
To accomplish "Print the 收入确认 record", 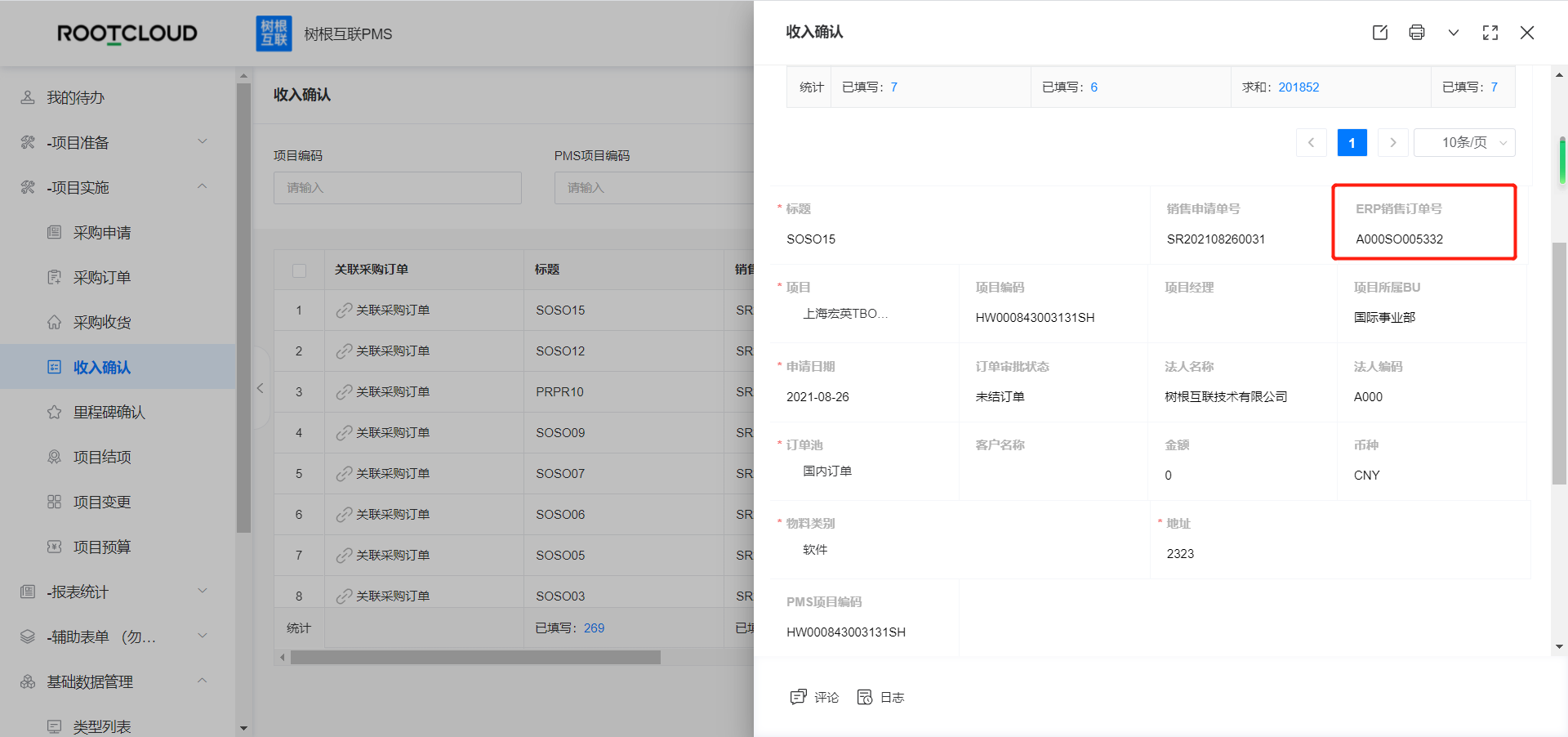I will [1417, 33].
